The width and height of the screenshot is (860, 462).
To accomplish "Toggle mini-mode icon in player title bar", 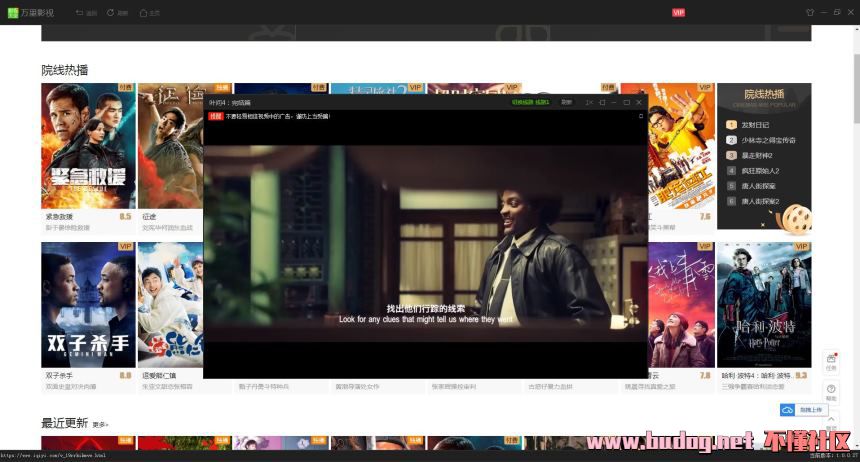I will tap(602, 102).
